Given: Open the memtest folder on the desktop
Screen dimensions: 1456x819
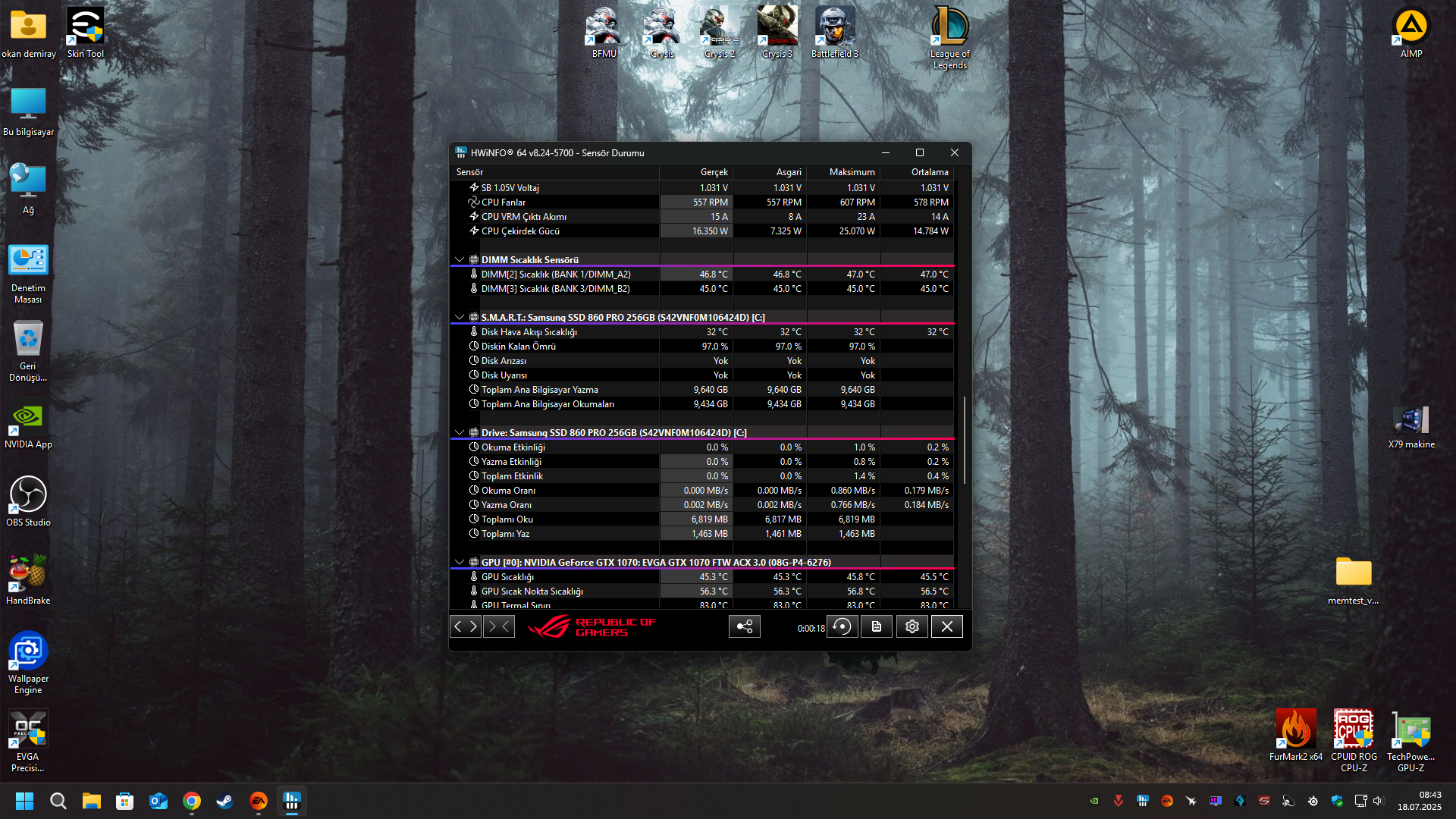Looking at the screenshot, I should pyautogui.click(x=1354, y=581).
